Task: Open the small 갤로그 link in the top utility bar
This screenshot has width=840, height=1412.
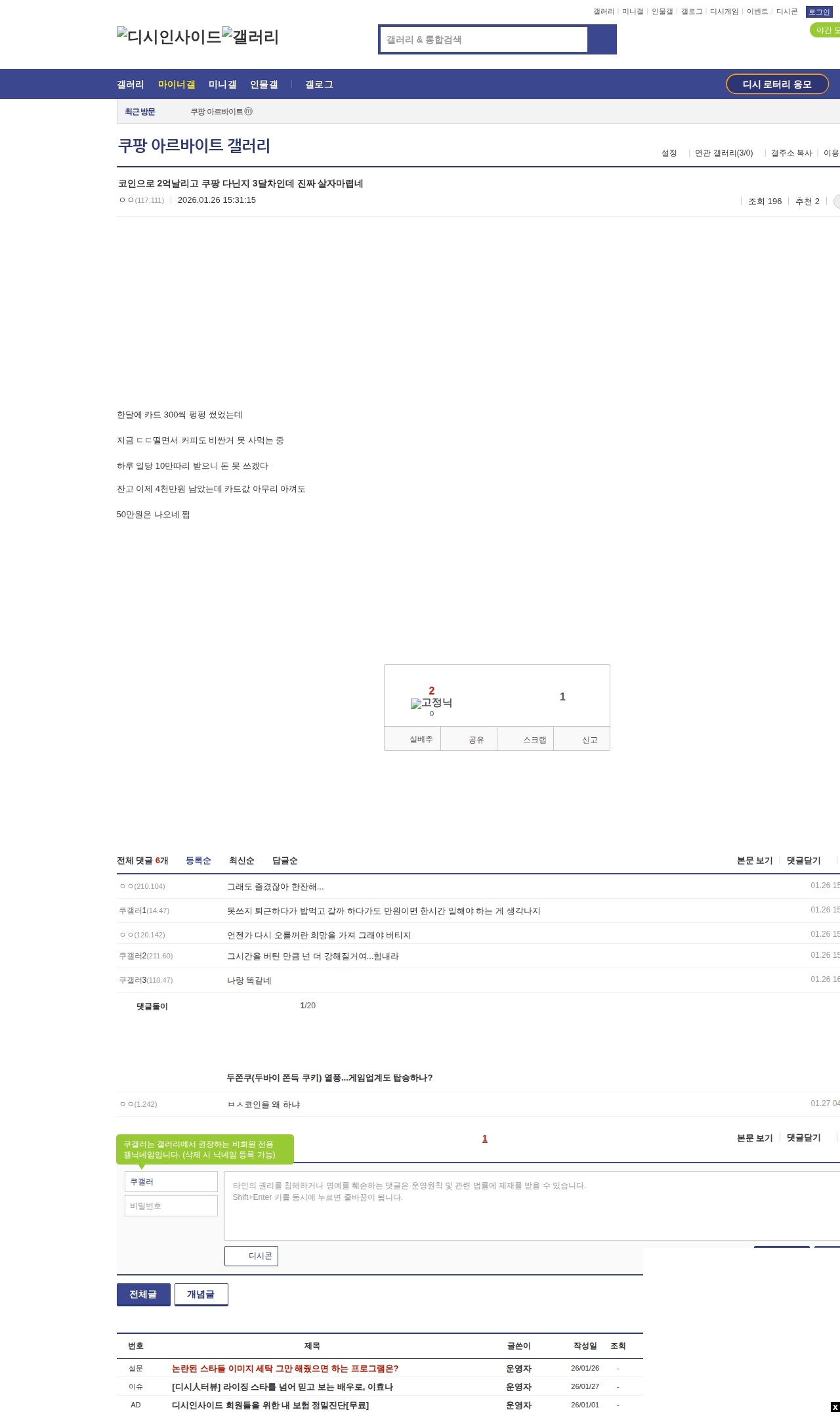Action: coord(692,12)
